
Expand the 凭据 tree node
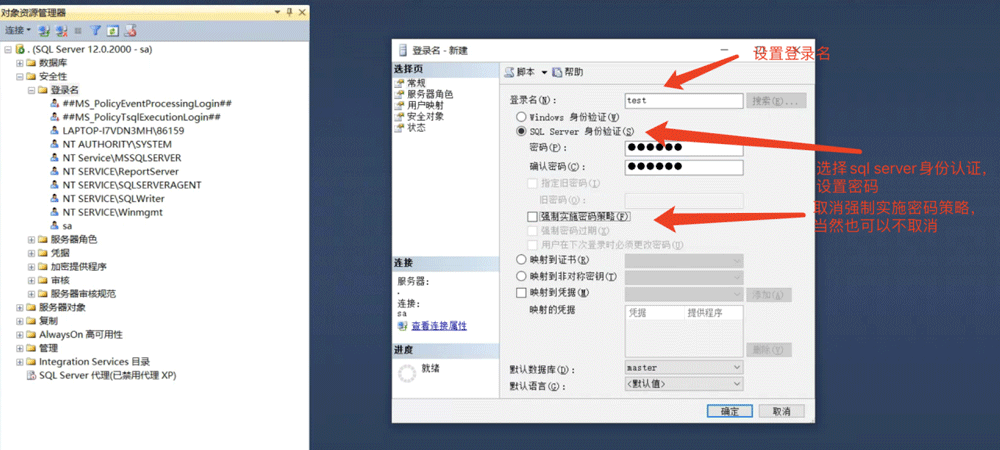pos(31,253)
